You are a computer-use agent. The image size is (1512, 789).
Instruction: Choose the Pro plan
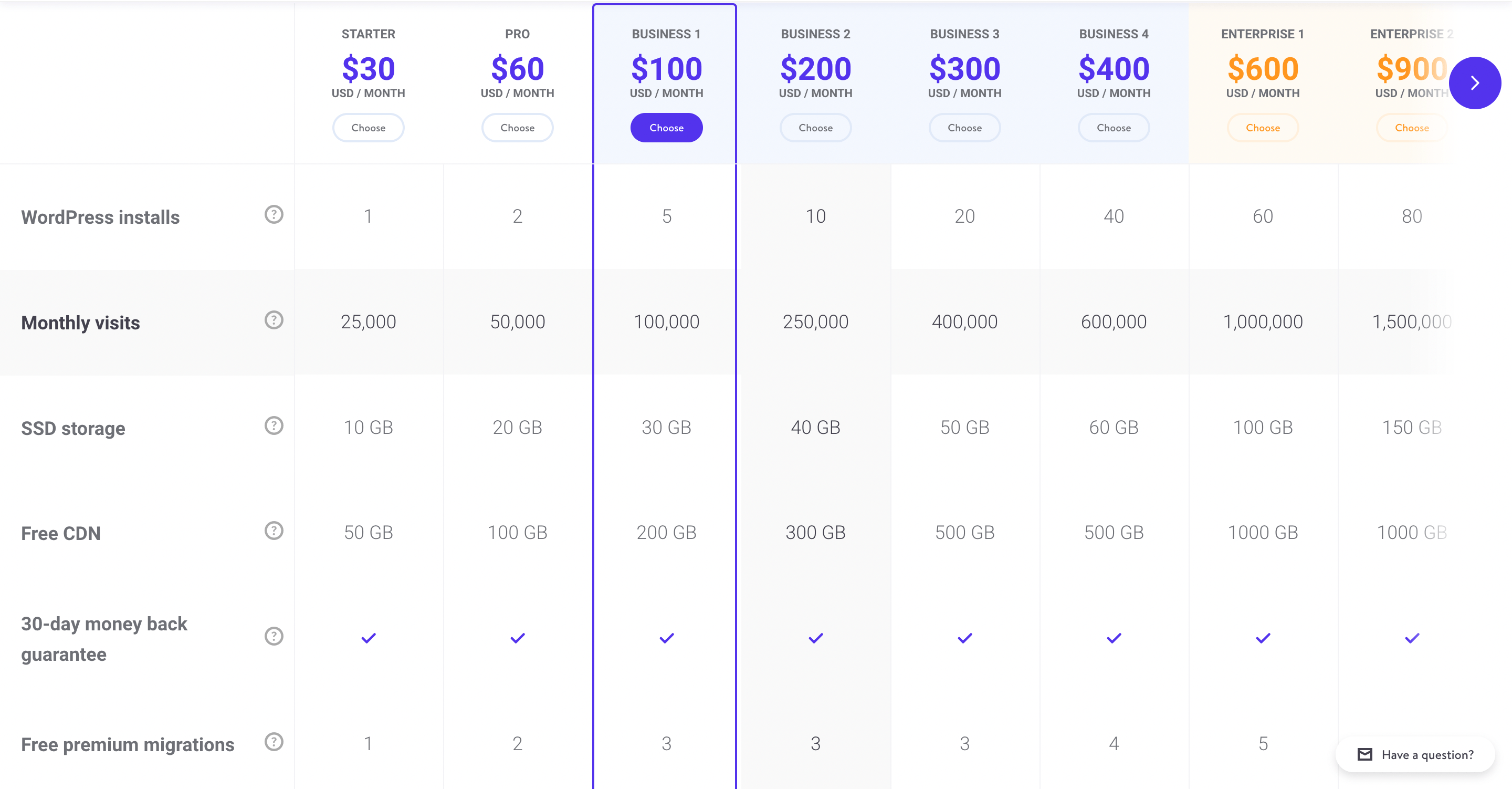(517, 128)
